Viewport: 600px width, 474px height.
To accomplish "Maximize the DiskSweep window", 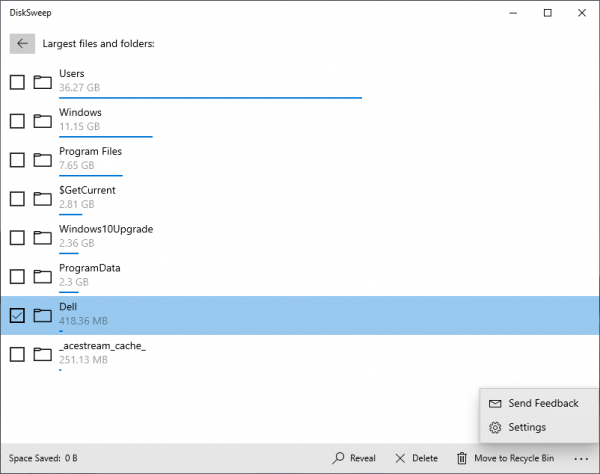I will point(548,13).
